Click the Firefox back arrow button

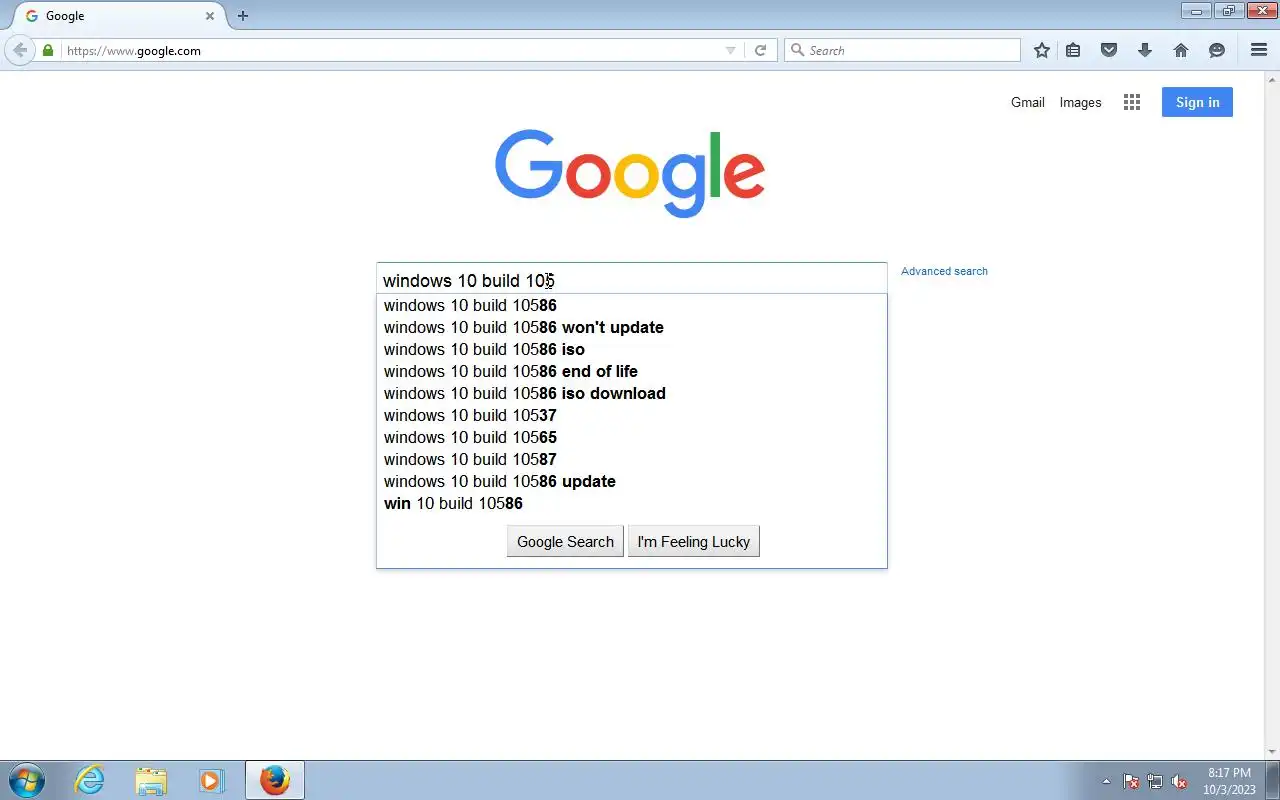point(20,50)
